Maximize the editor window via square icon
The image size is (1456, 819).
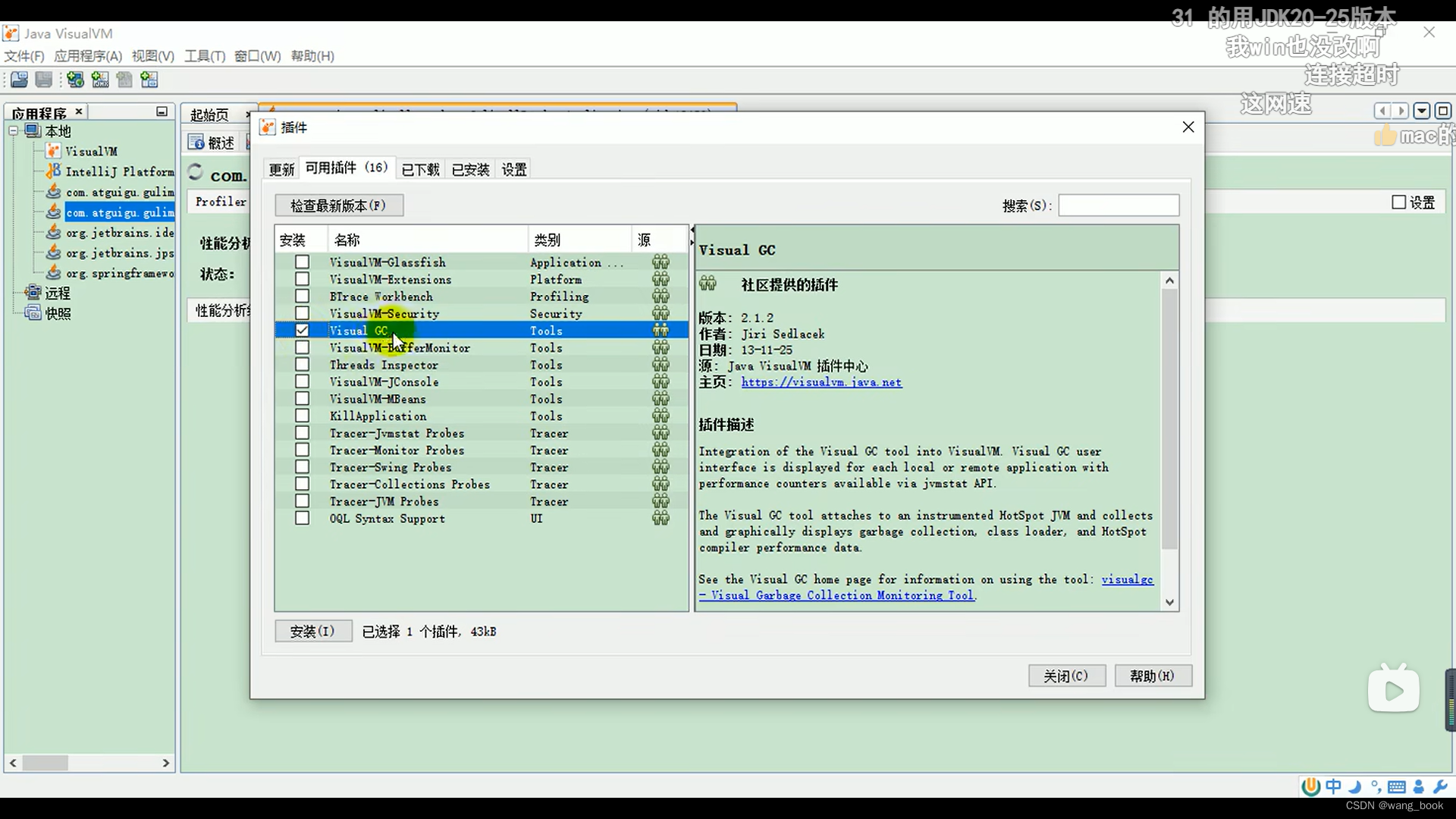click(1442, 111)
